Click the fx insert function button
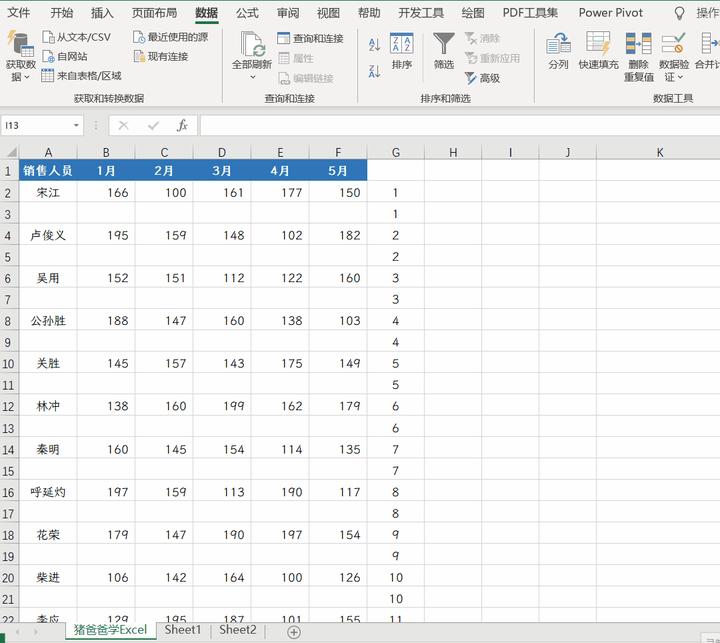720x643 pixels. 182,125
